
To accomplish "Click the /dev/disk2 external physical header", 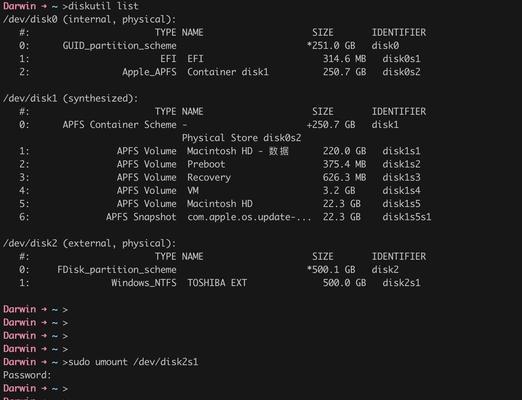I will [x=89, y=243].
